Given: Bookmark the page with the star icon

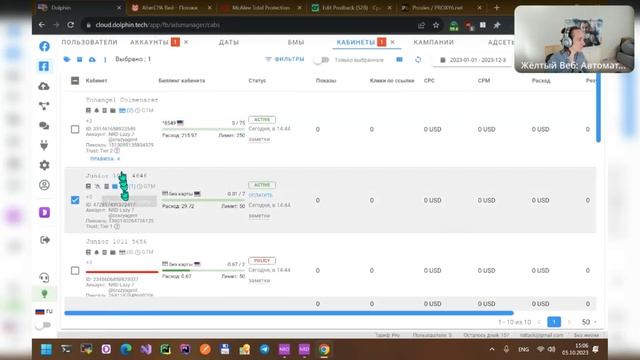Looking at the screenshot, I should tap(436, 25).
